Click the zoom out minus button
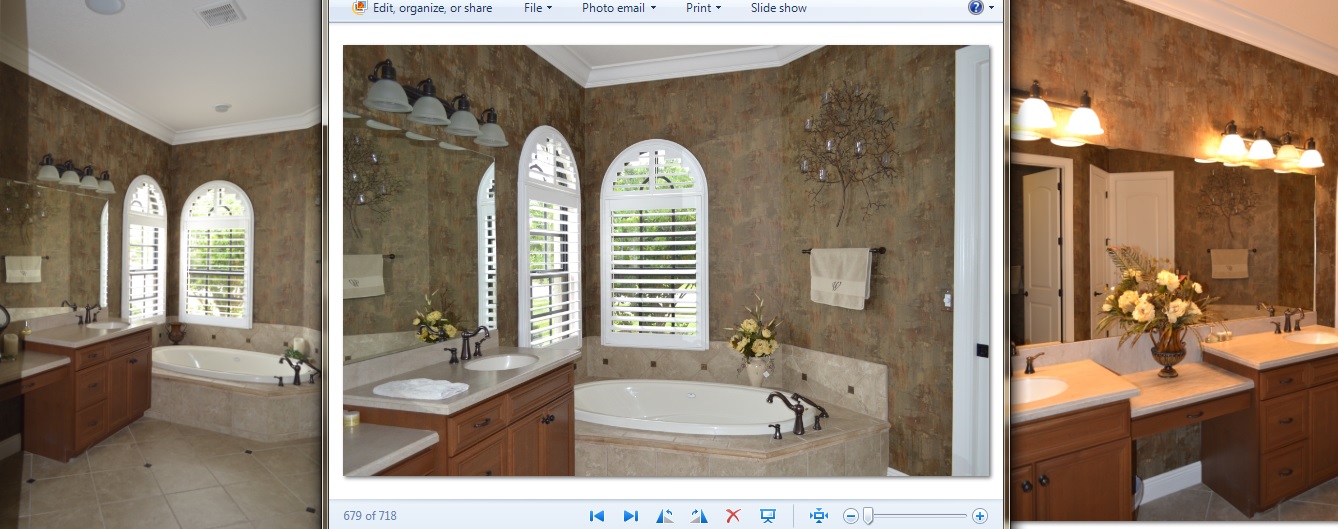Image resolution: width=1338 pixels, height=529 pixels. [x=851, y=516]
